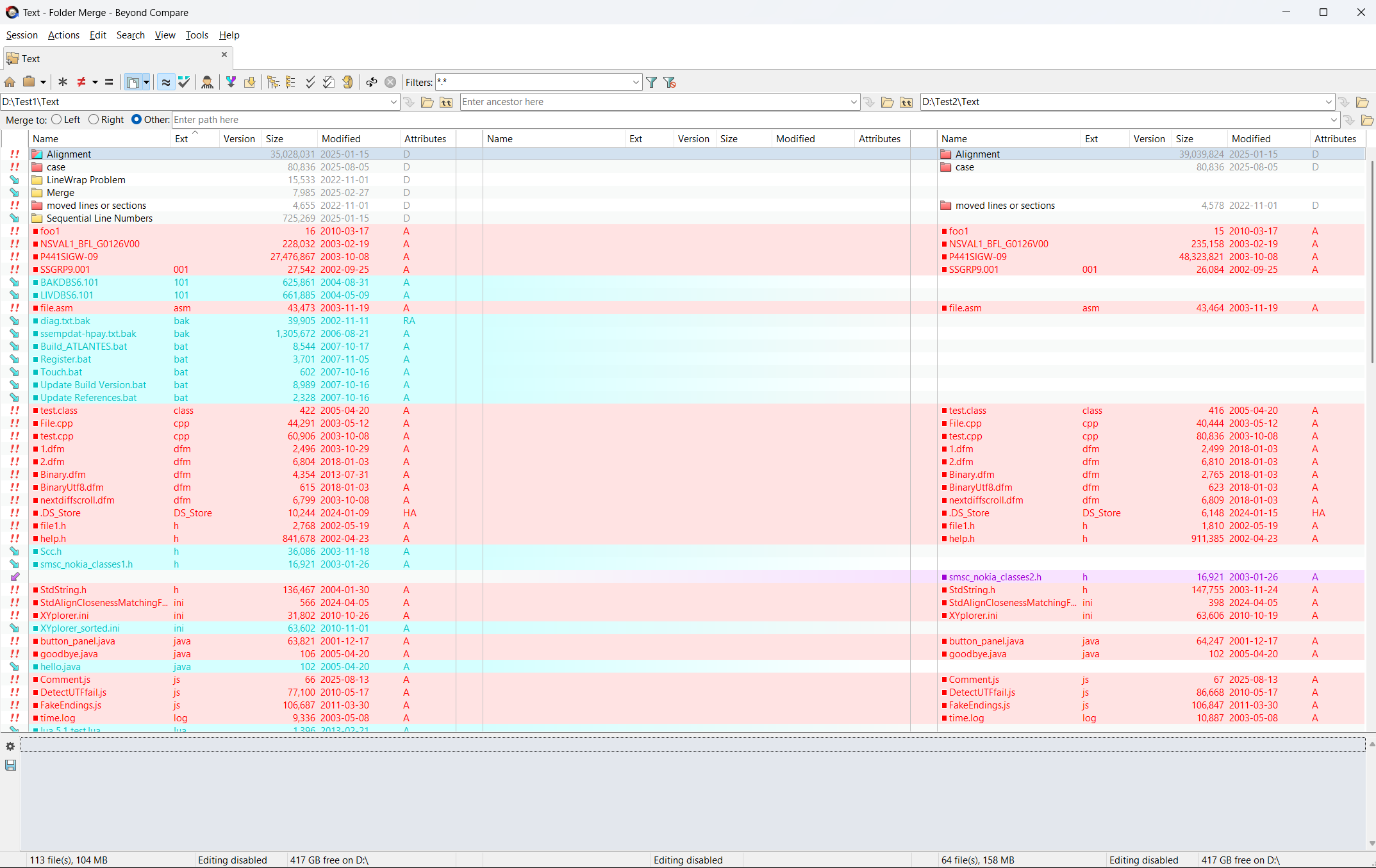
Task: Close the Text session tab
Action: [224, 55]
